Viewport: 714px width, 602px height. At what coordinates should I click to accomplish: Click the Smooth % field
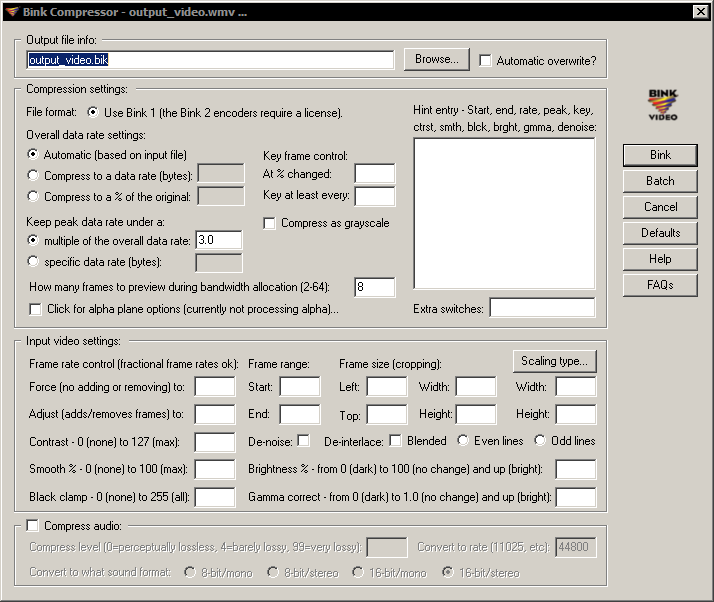pos(215,469)
